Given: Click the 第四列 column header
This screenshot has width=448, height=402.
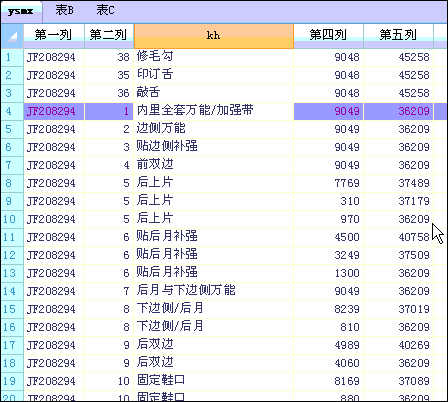Looking at the screenshot, I should click(328, 36).
